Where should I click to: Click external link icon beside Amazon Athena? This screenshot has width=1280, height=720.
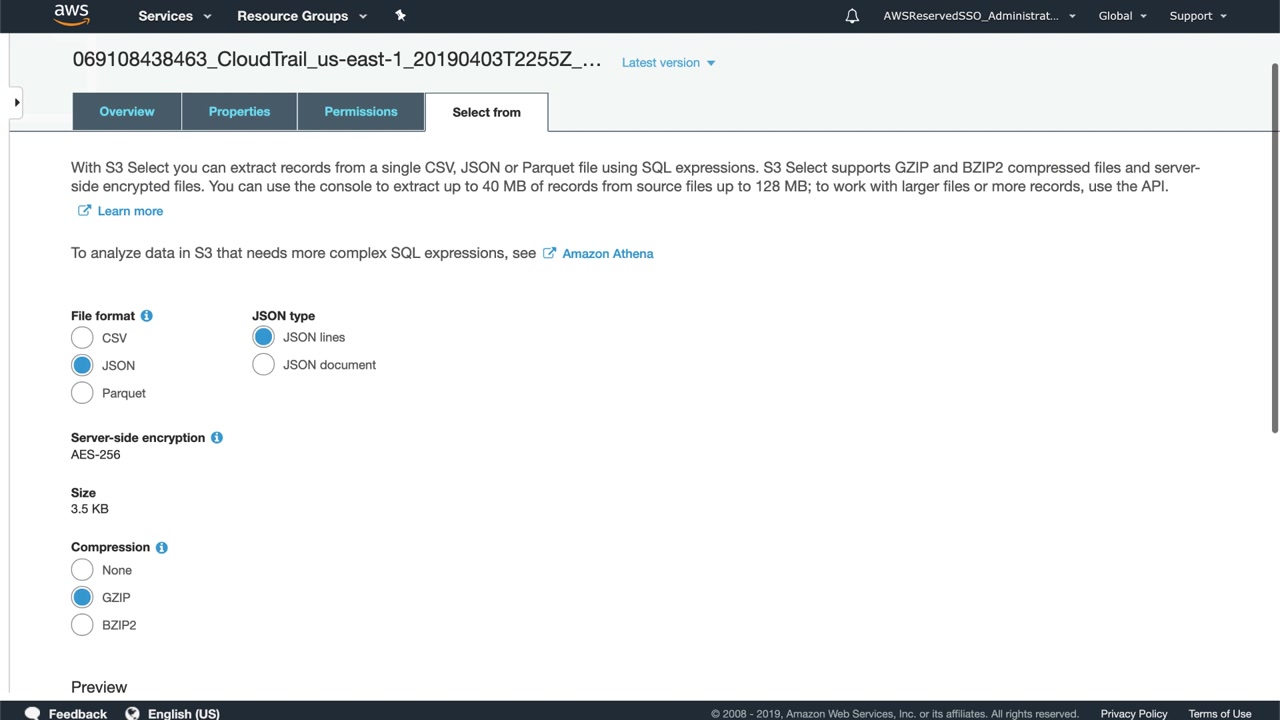coord(549,253)
